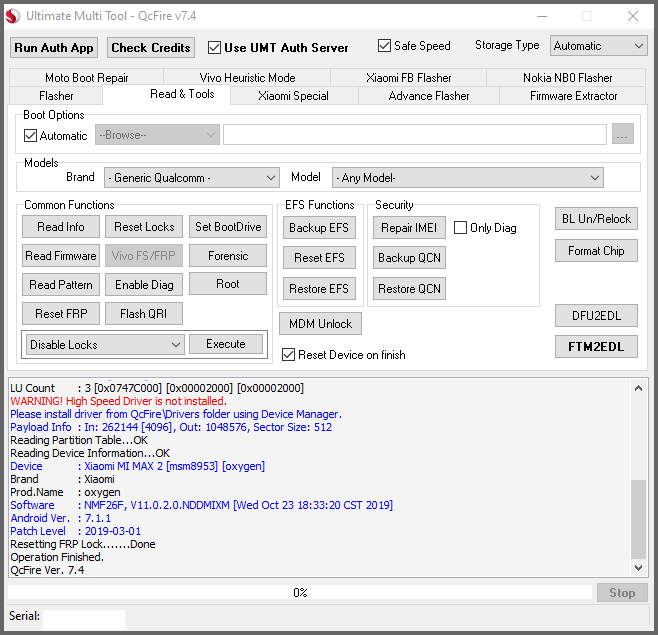
Task: Open the Advance Flasher tab
Action: click(428, 96)
